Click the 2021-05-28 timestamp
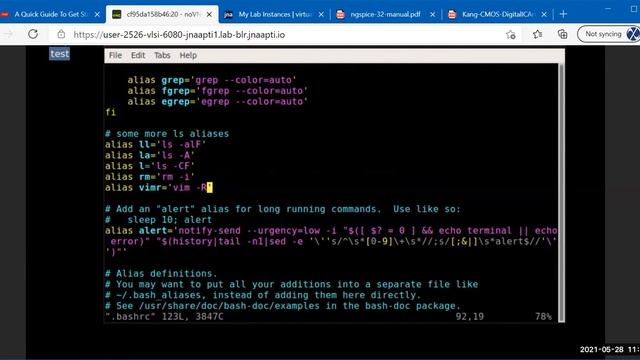 tap(609, 349)
